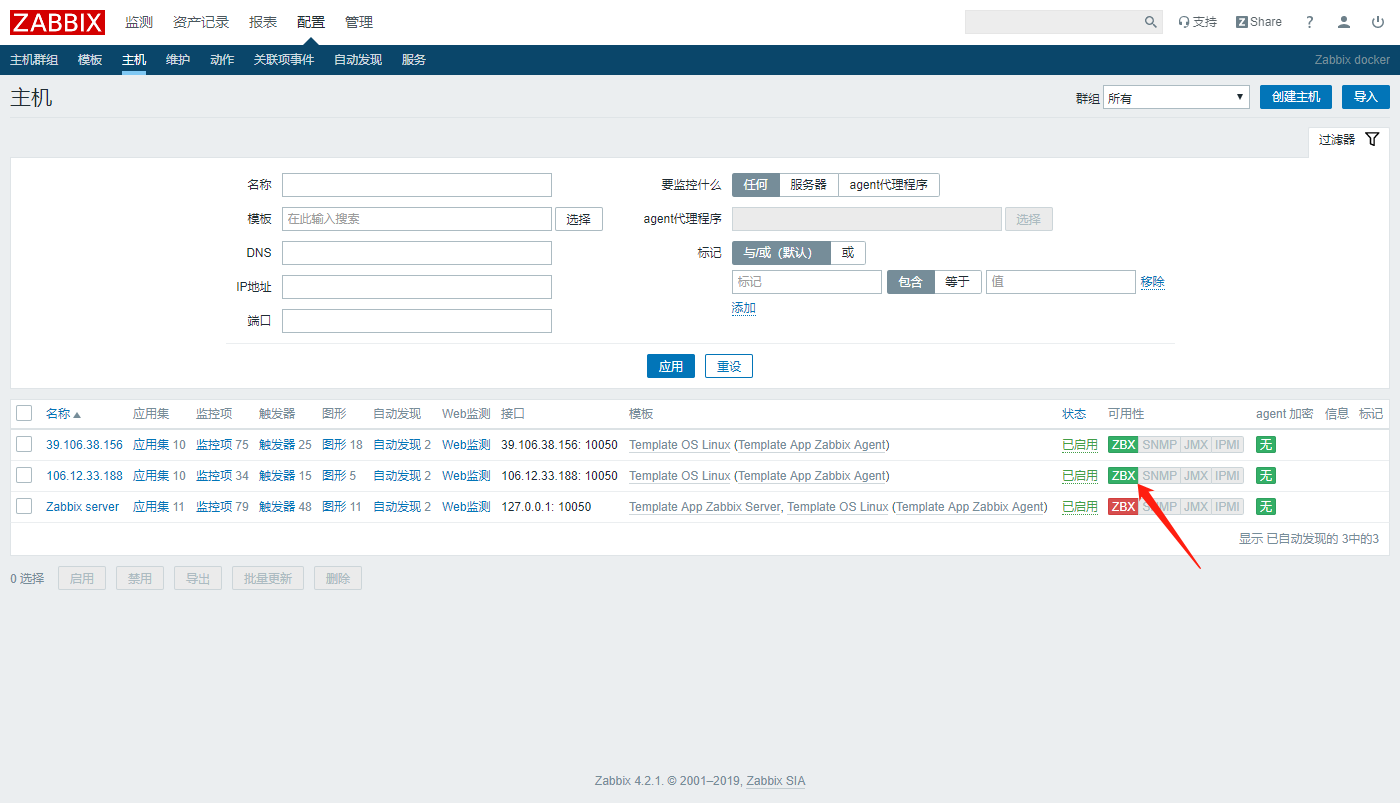Select the agent proxy monitoring option

888,185
